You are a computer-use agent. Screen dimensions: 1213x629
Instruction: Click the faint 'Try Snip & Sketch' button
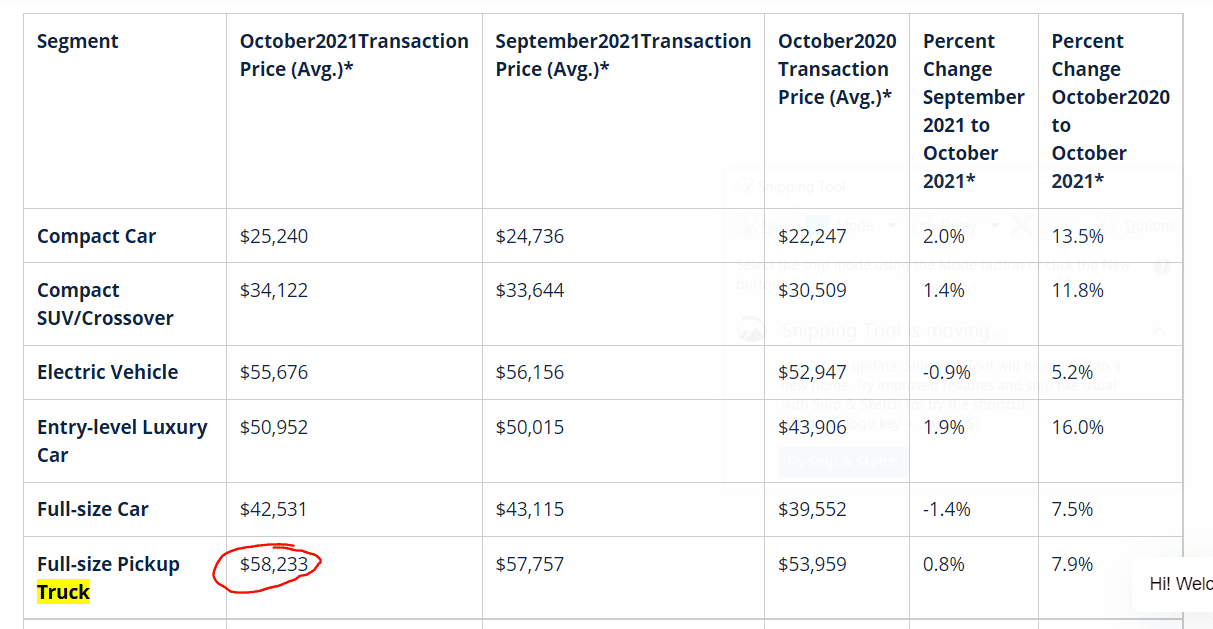[843, 461]
